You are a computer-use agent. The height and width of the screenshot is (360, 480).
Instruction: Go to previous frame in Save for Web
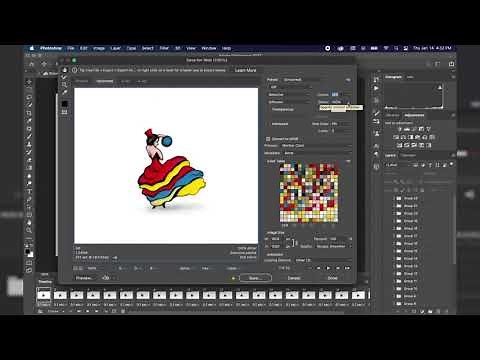point(319,268)
